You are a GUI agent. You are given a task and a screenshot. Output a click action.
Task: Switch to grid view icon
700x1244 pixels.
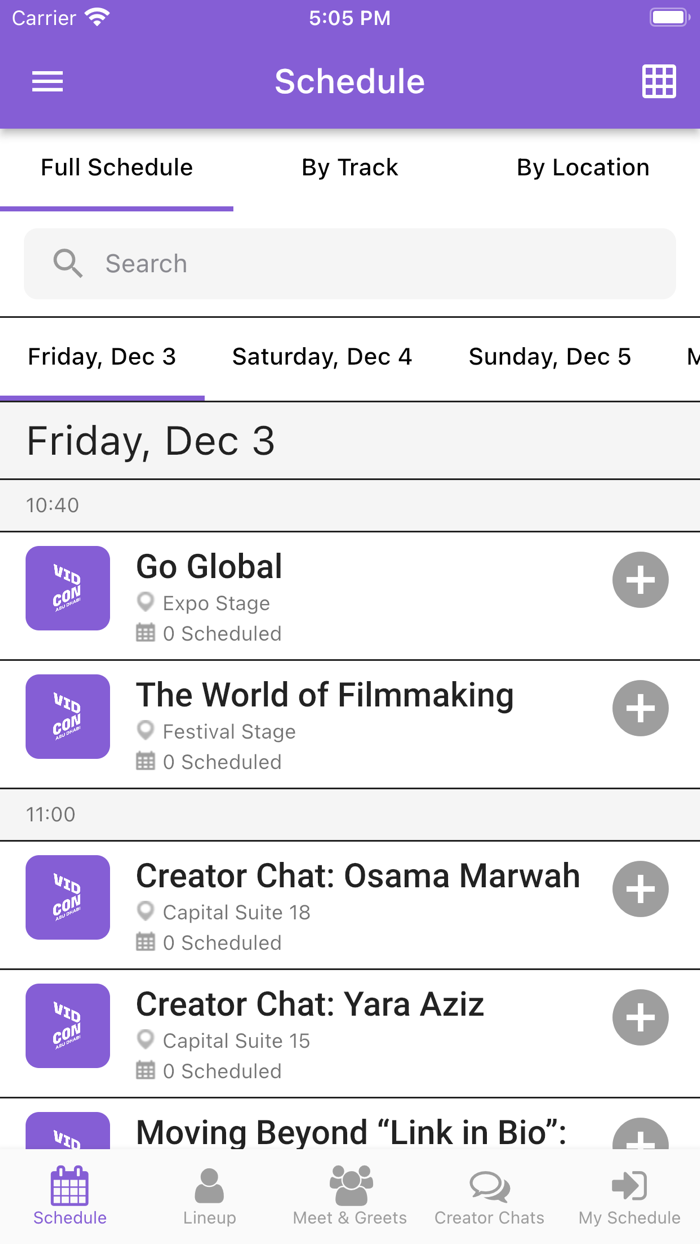coord(659,82)
